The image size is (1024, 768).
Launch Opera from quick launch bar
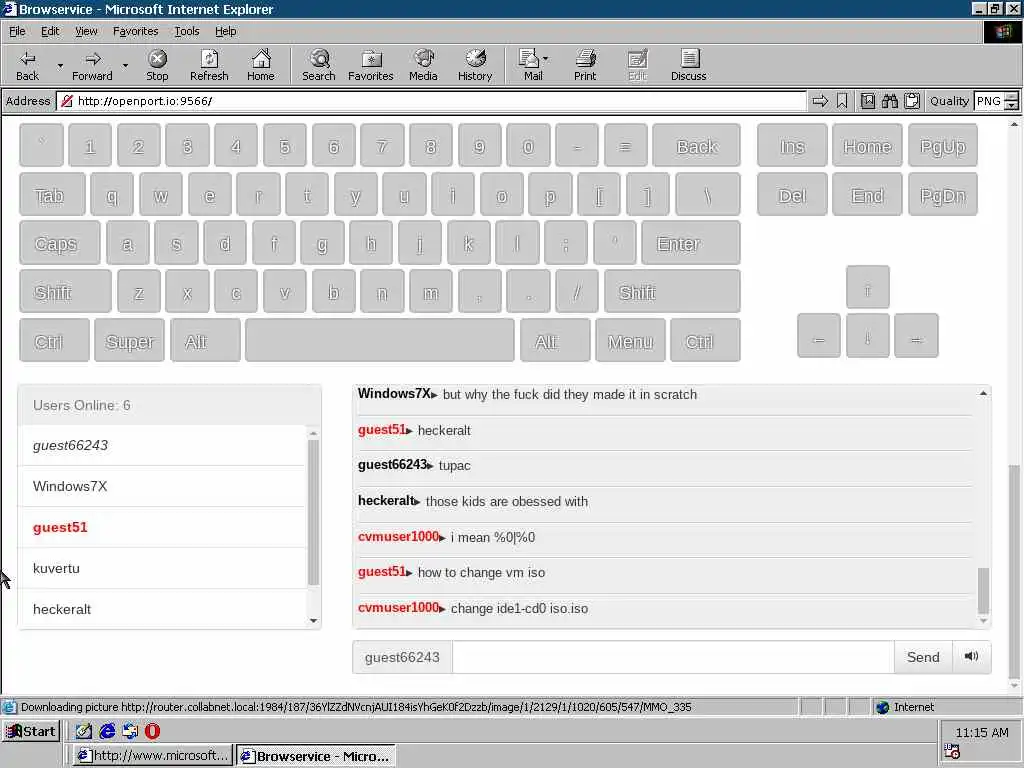tap(152, 731)
